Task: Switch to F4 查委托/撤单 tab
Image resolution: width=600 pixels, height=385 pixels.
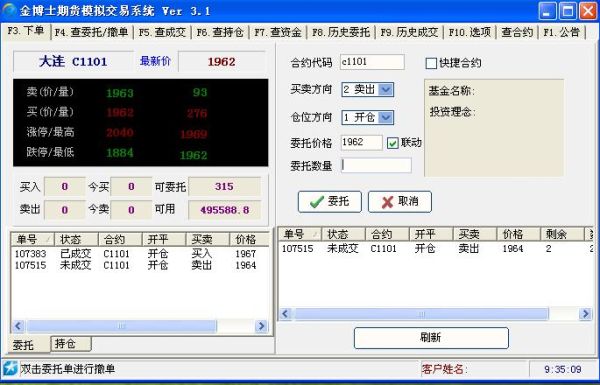Action: (91, 32)
